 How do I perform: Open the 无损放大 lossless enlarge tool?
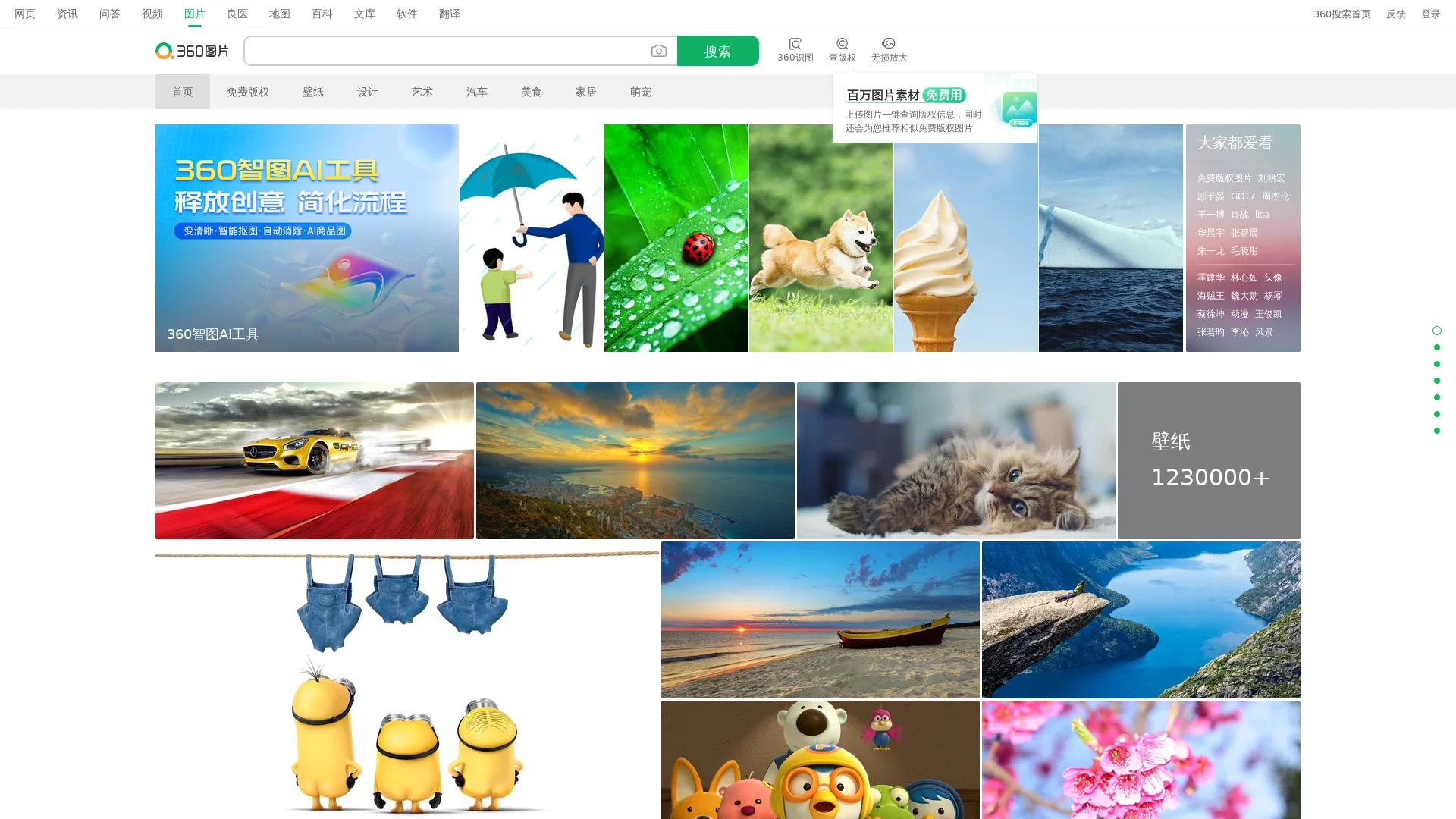[889, 50]
